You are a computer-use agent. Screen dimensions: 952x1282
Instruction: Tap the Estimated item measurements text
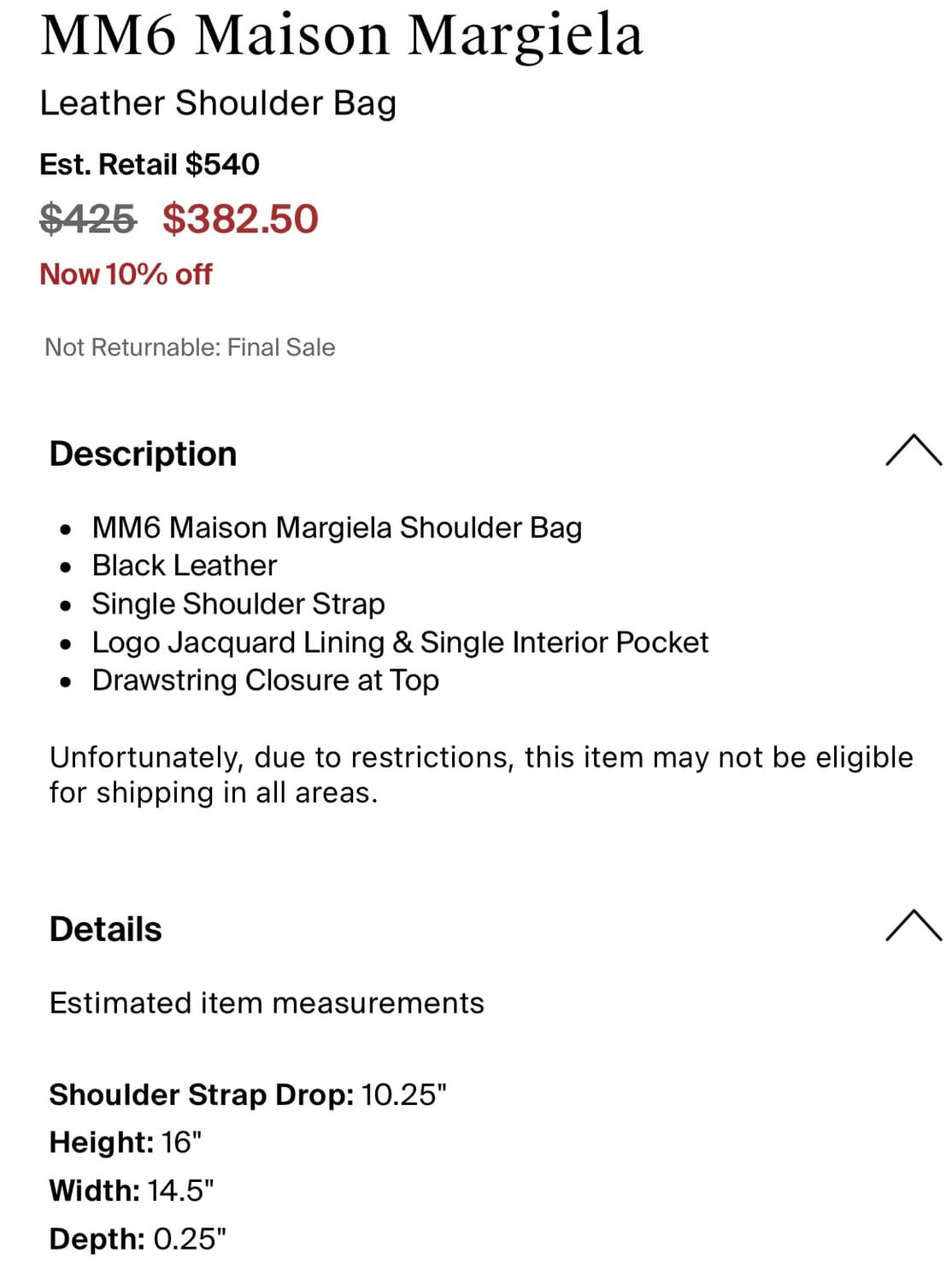click(267, 1003)
